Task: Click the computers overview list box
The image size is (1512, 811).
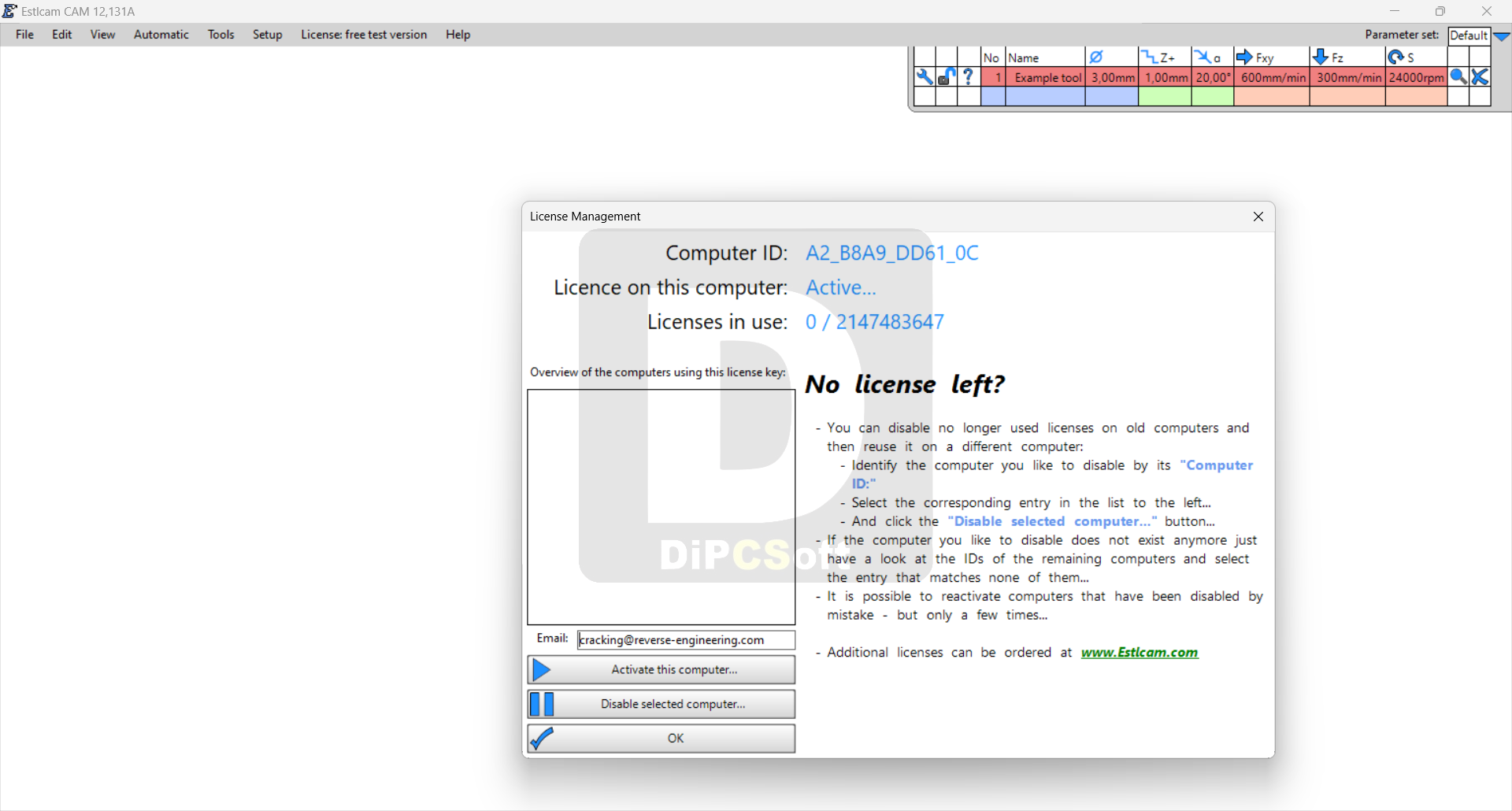Action: (x=661, y=507)
